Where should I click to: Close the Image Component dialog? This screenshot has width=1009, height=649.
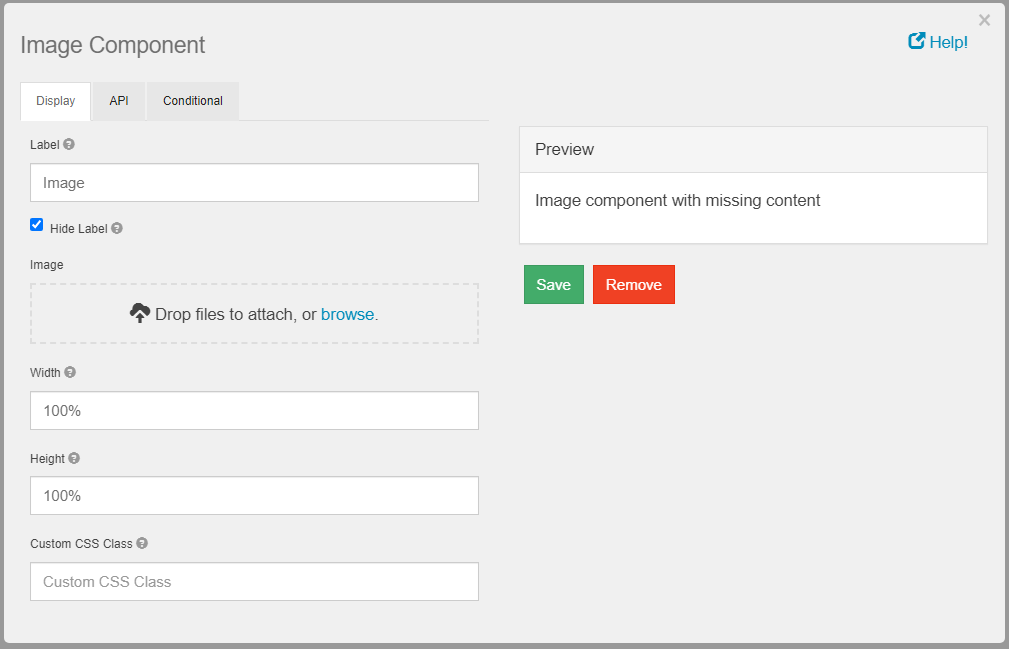pyautogui.click(x=984, y=20)
